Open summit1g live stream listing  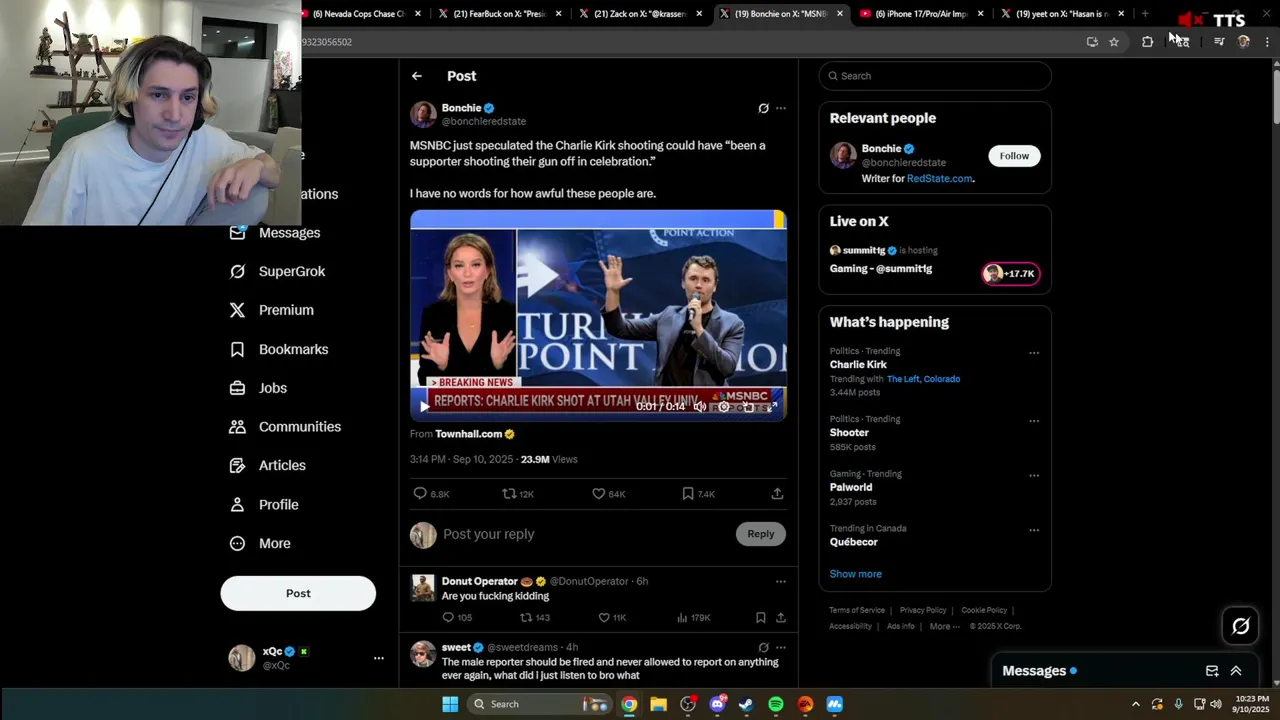[x=934, y=260]
